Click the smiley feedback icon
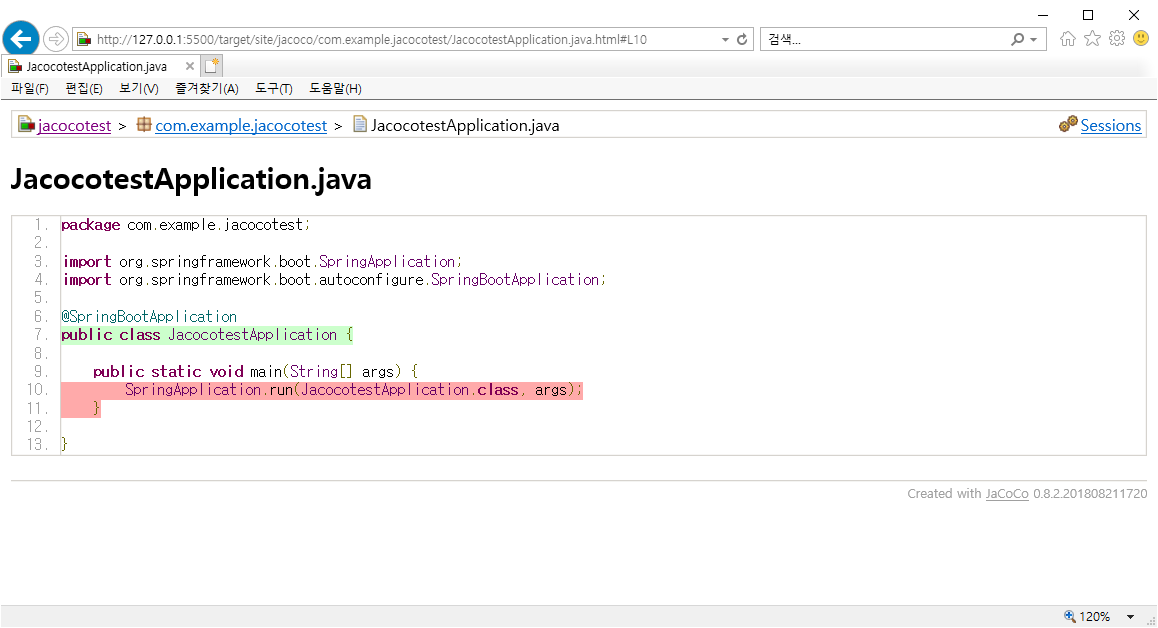This screenshot has height=628, width=1158. [x=1141, y=38]
